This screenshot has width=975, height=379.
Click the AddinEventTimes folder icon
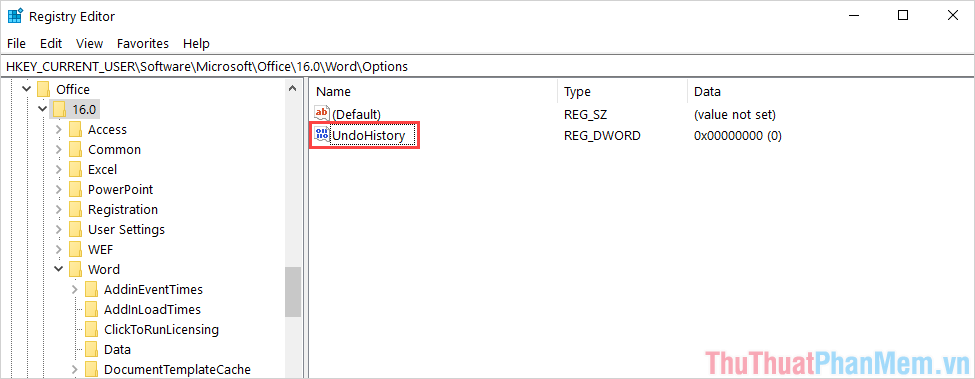(91, 289)
